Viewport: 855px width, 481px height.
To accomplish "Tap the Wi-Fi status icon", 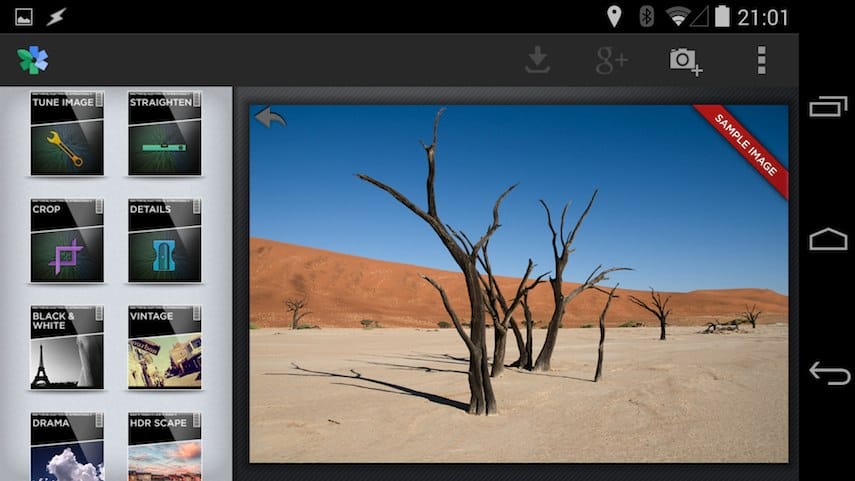I will click(678, 16).
